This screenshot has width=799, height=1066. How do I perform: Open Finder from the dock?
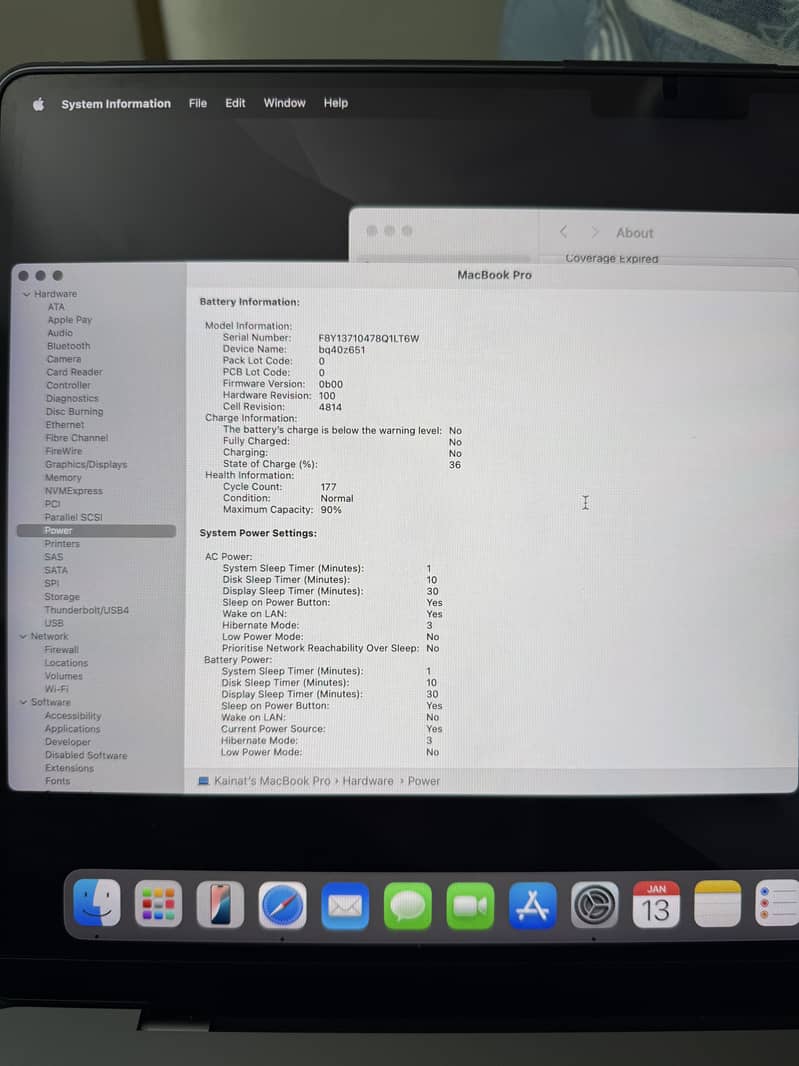click(97, 905)
